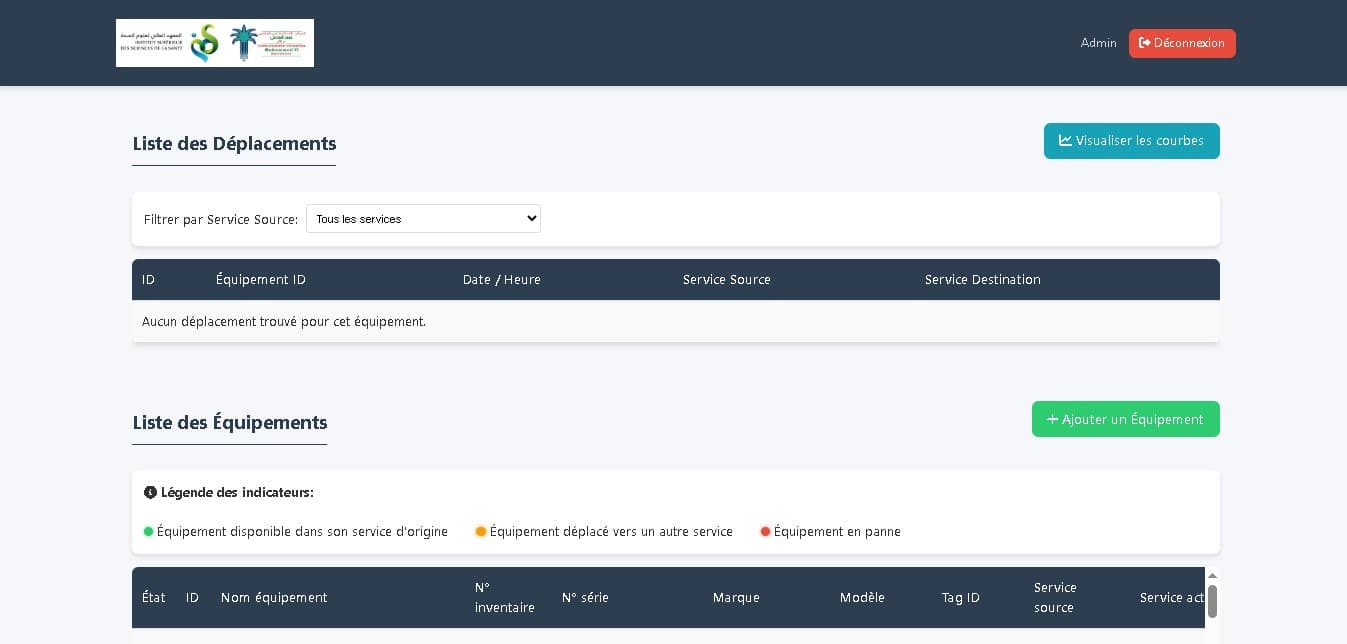The image size is (1347, 644).
Task: Click the info icon beside Légende des indicateurs
Action: point(150,492)
